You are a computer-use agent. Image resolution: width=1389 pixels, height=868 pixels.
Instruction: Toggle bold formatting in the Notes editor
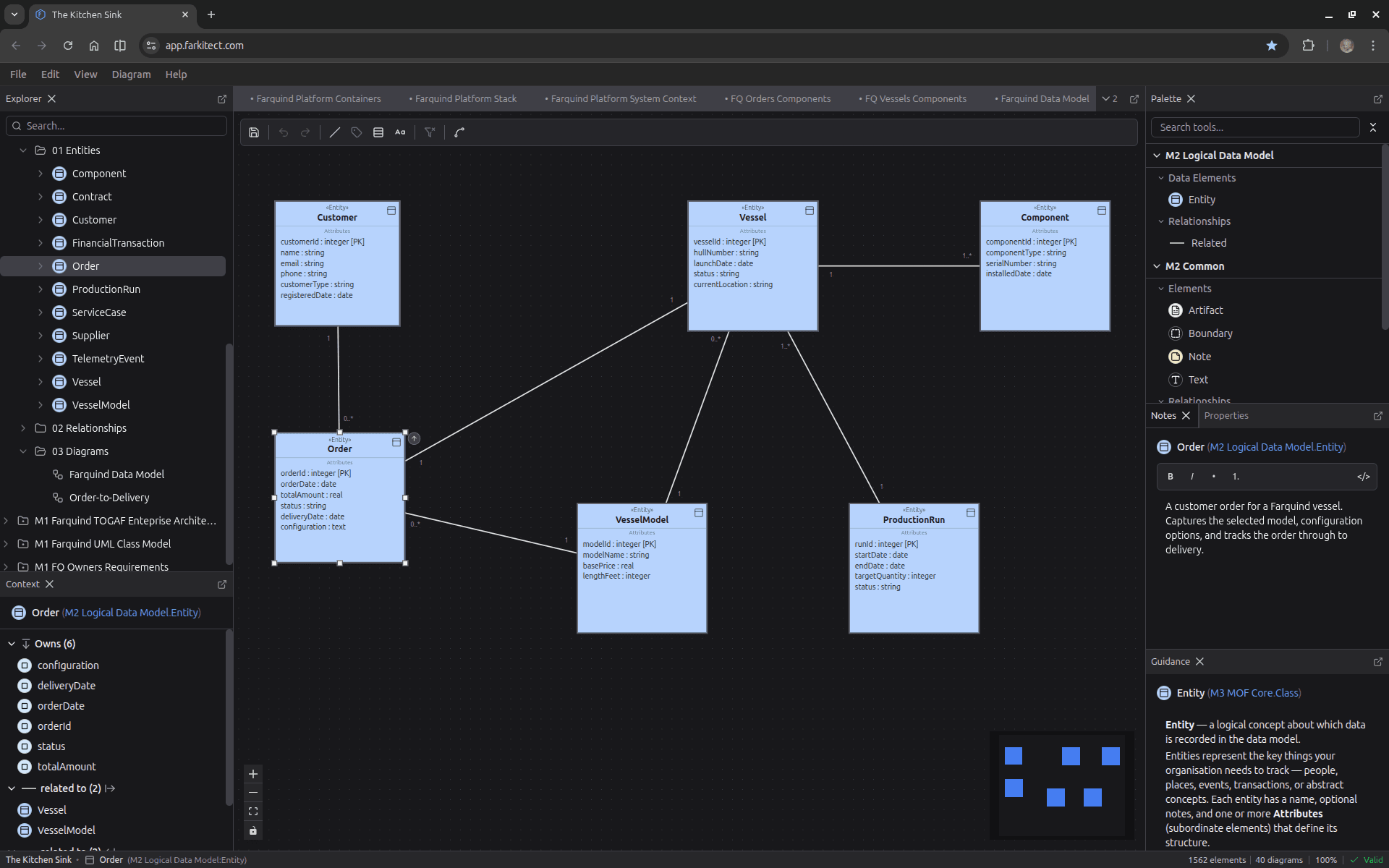click(1171, 477)
